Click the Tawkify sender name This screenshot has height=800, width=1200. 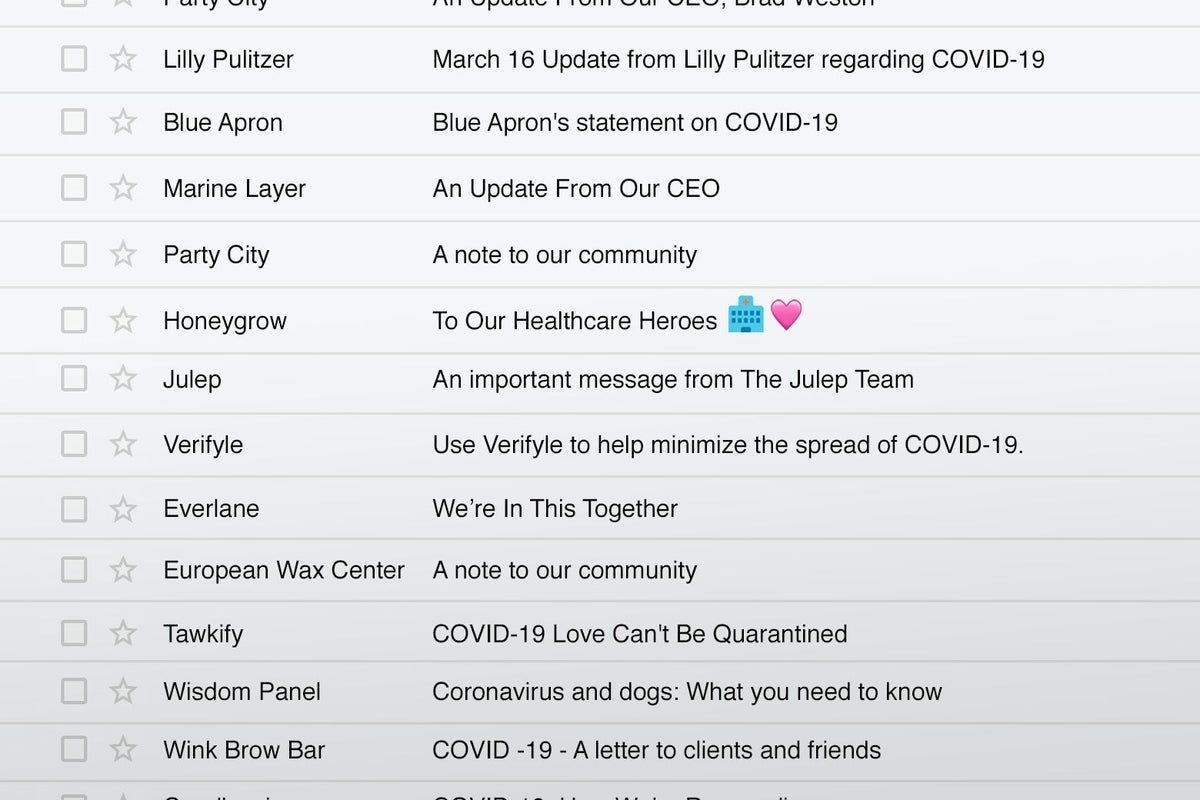203,633
